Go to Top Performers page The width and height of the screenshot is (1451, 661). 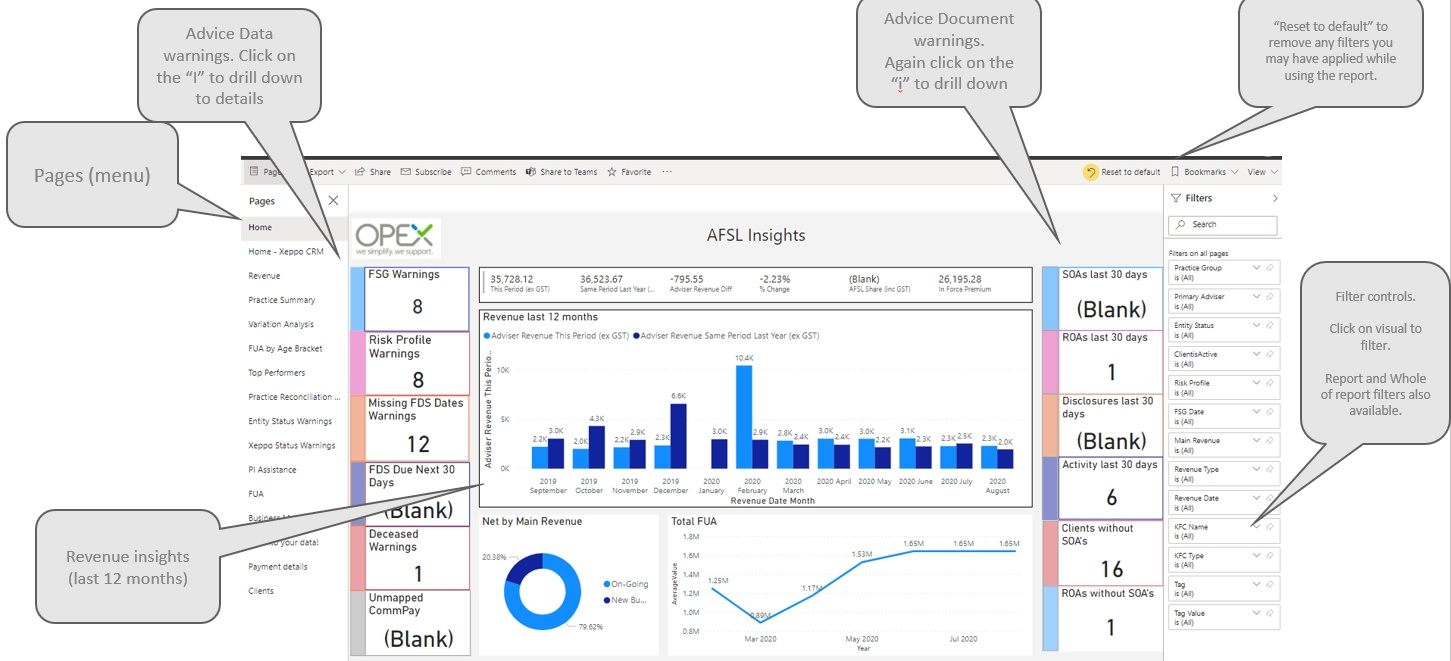[x=276, y=373]
